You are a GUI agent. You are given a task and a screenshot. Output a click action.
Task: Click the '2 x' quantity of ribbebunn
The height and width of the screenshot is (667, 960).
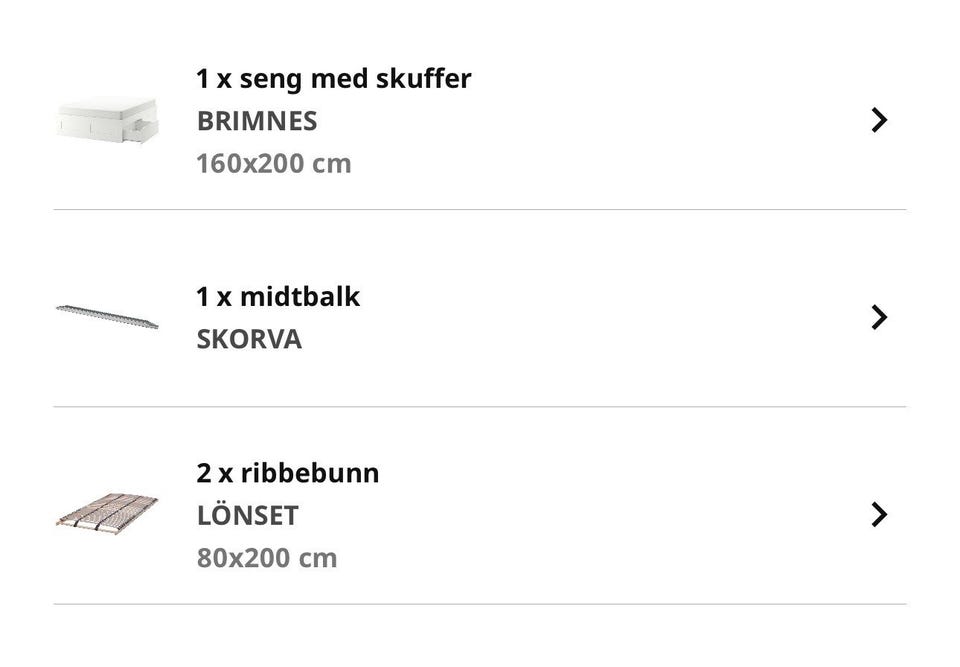214,473
